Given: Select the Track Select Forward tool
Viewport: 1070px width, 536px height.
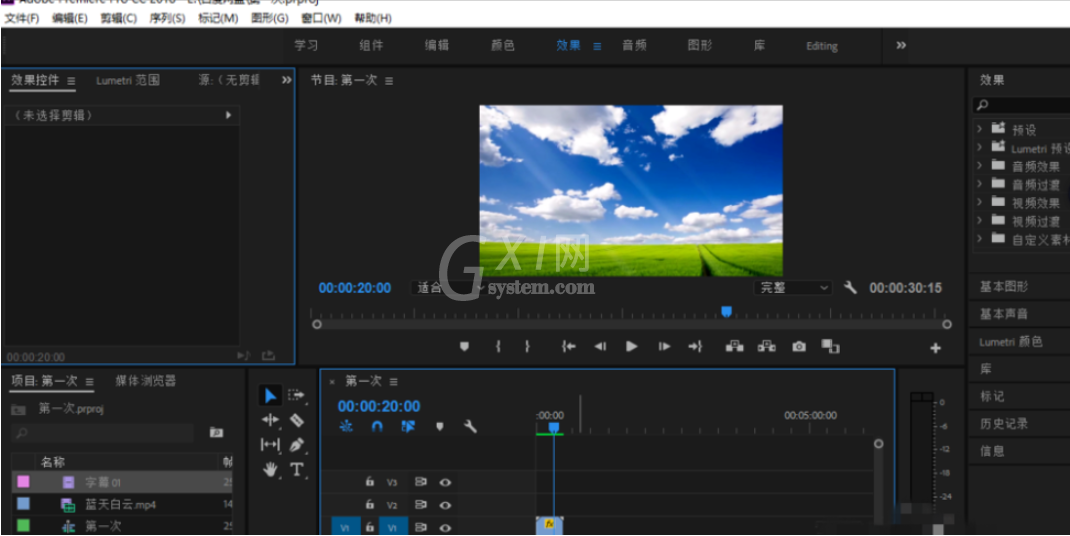Looking at the screenshot, I should pyautogui.click(x=295, y=395).
